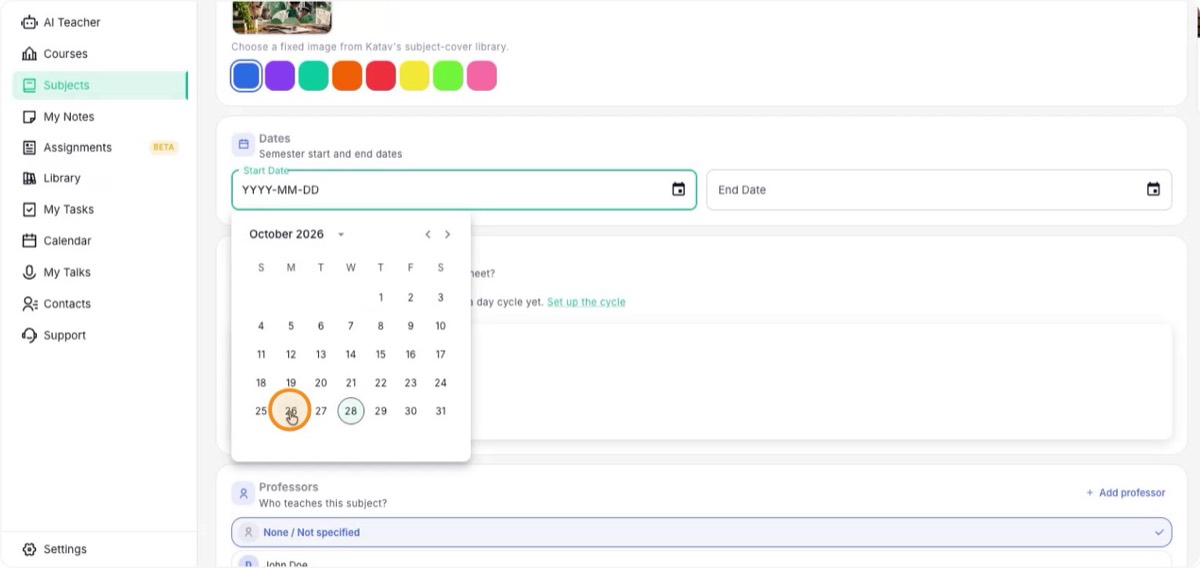Pick the teal green color swatch

point(314,76)
